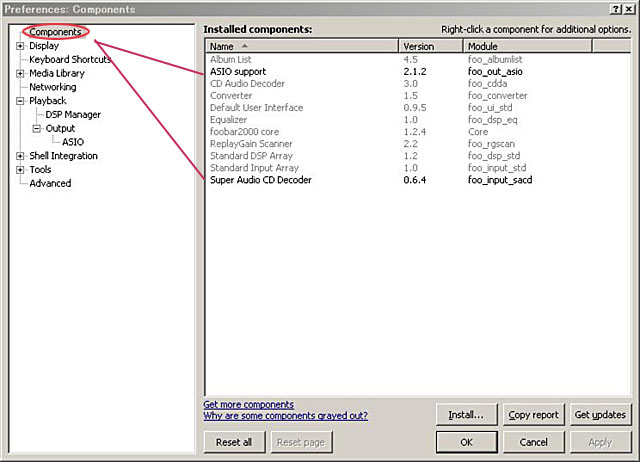Select Components in the preferences tree
Image resolution: width=640 pixels, height=462 pixels.
[55, 32]
